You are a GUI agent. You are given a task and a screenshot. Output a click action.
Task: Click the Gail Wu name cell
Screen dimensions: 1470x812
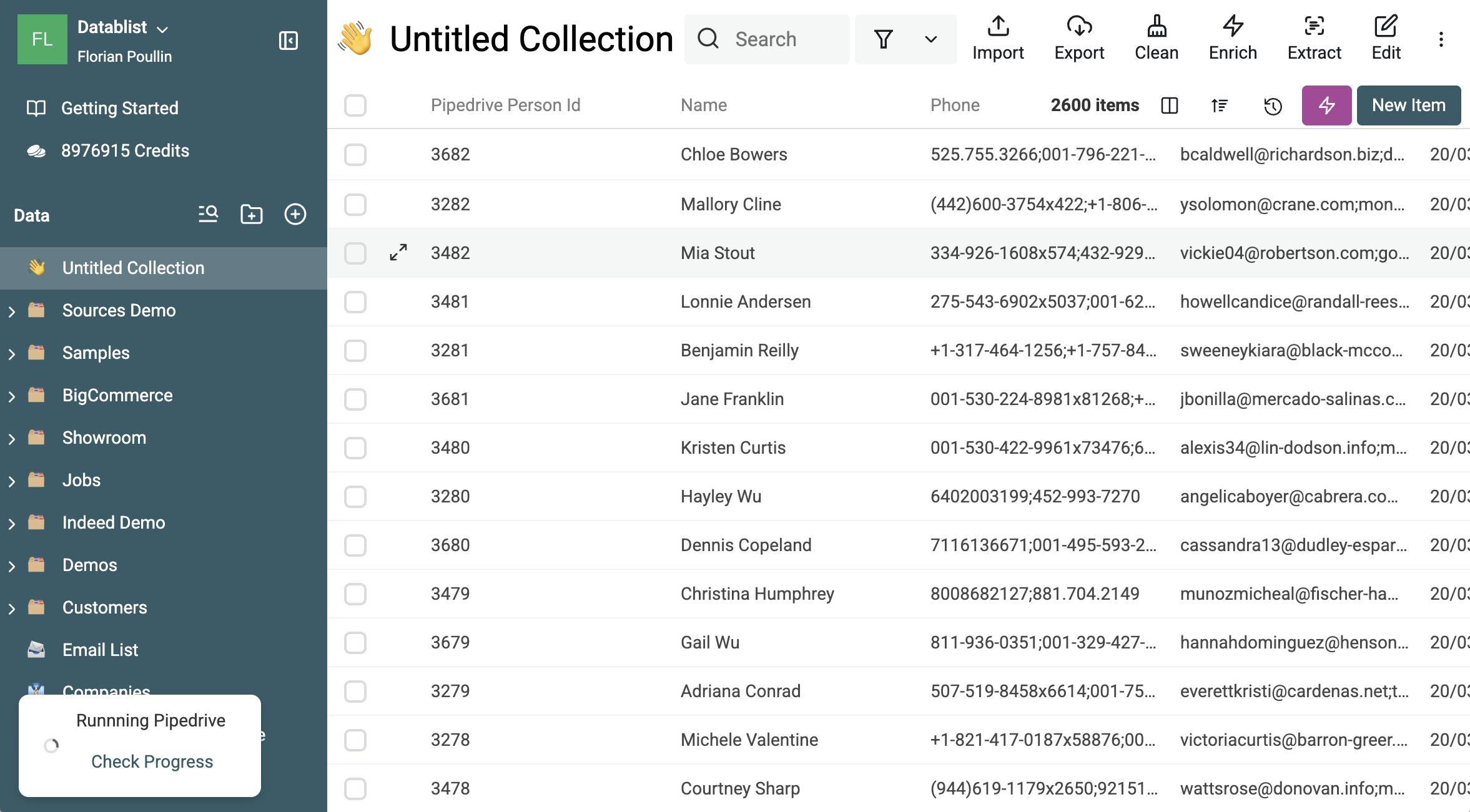pyautogui.click(x=709, y=642)
